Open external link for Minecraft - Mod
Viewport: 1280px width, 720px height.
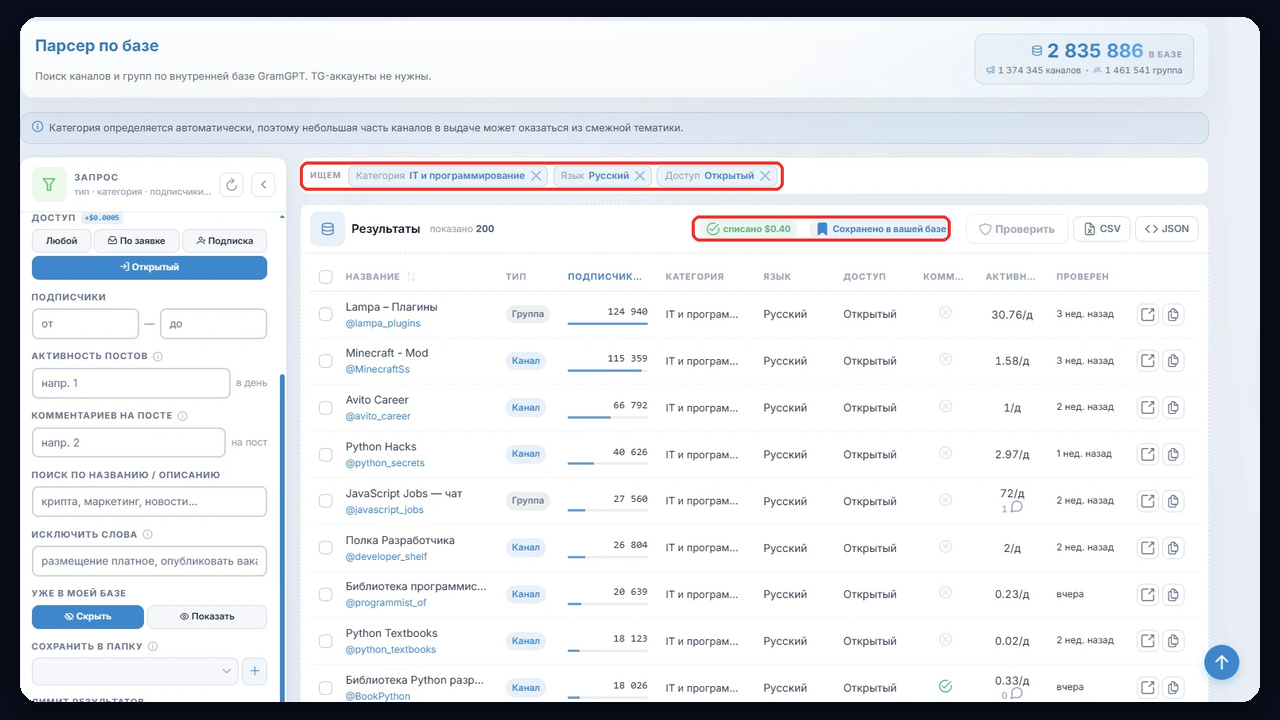(1148, 360)
